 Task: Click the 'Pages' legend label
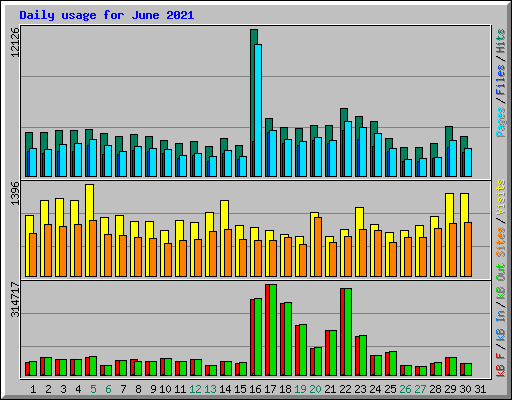point(501,122)
